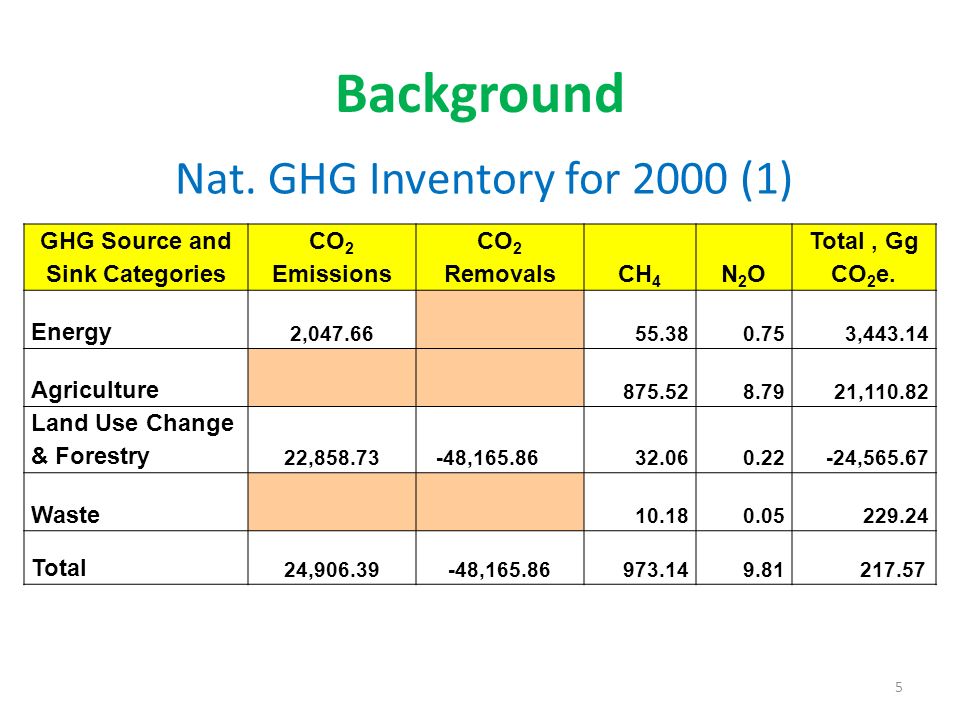Select total CH4 value 973.14

coord(656,570)
